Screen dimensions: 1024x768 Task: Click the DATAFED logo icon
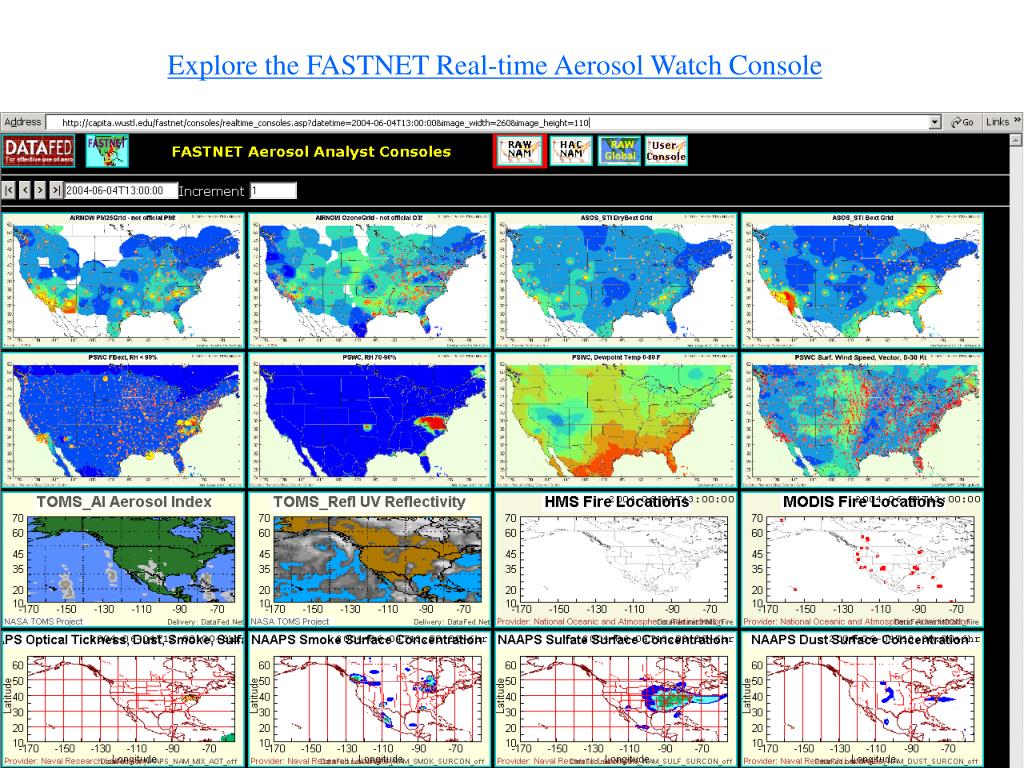(x=39, y=151)
